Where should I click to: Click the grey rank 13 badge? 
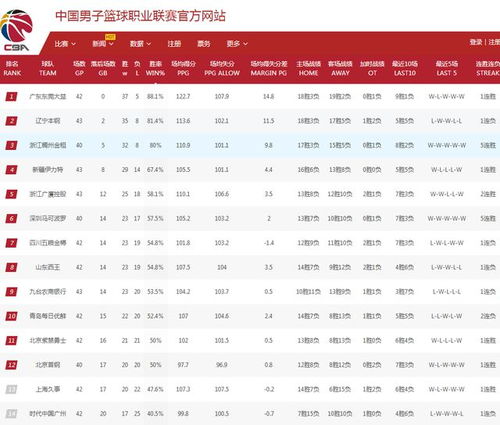tap(11, 389)
